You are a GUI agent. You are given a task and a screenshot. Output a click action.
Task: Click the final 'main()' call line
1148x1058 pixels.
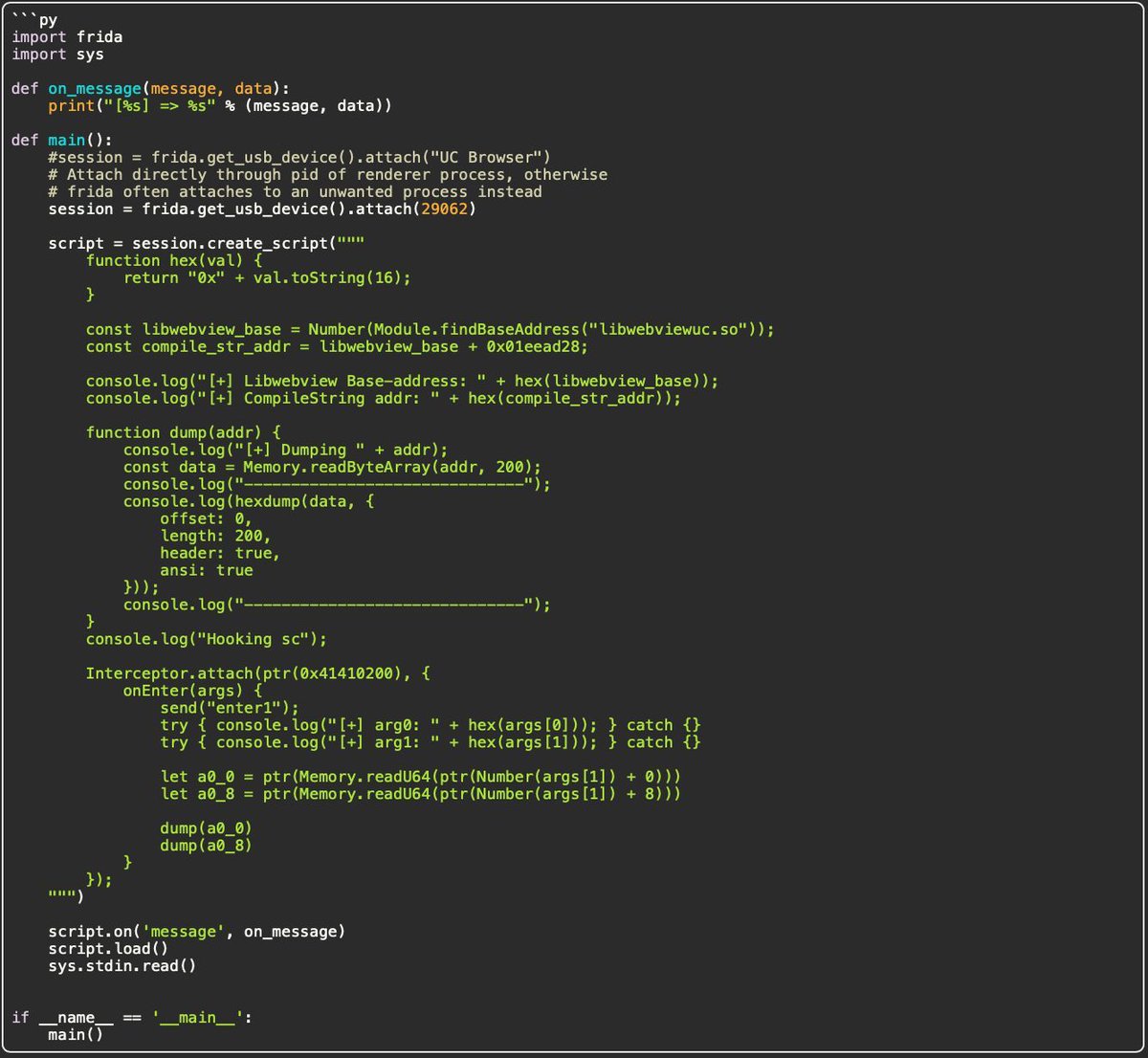pyautogui.click(x=77, y=1035)
